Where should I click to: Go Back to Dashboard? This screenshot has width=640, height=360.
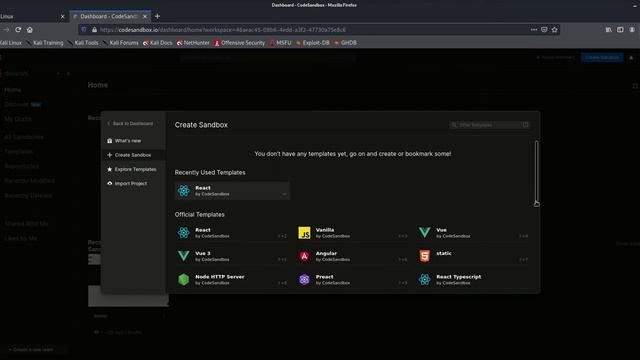(130, 123)
